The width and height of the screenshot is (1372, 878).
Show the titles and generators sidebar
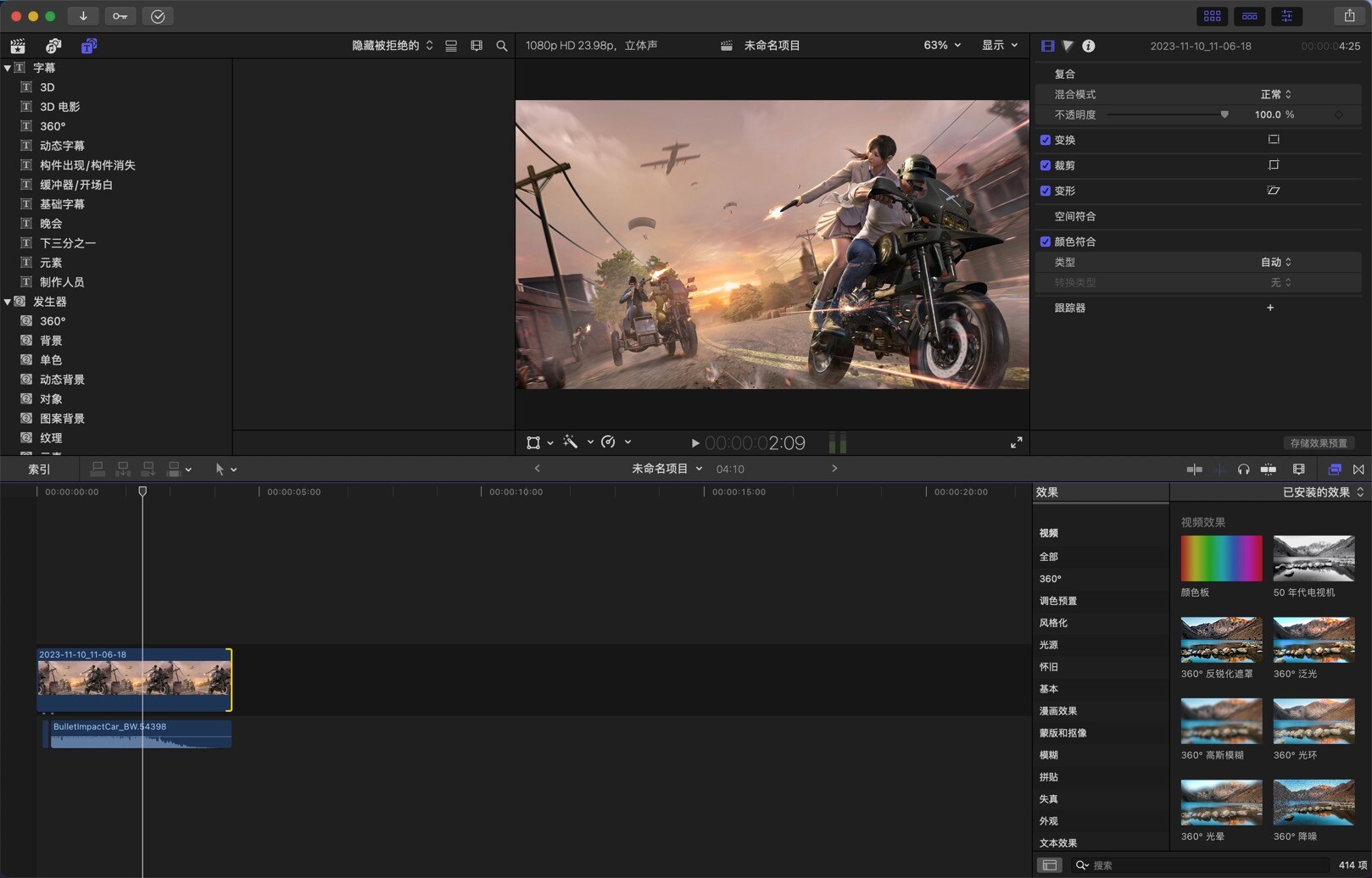click(x=89, y=46)
